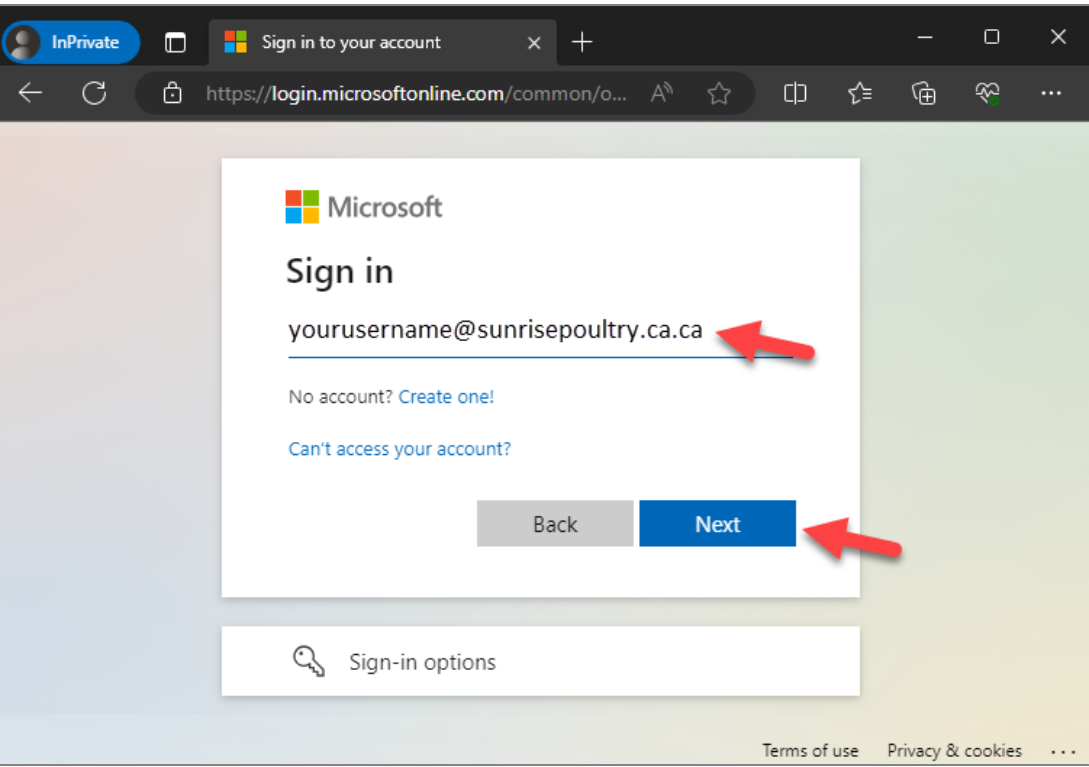Open the InPrivate profile menu
The height and width of the screenshot is (767, 1089).
(x=71, y=42)
